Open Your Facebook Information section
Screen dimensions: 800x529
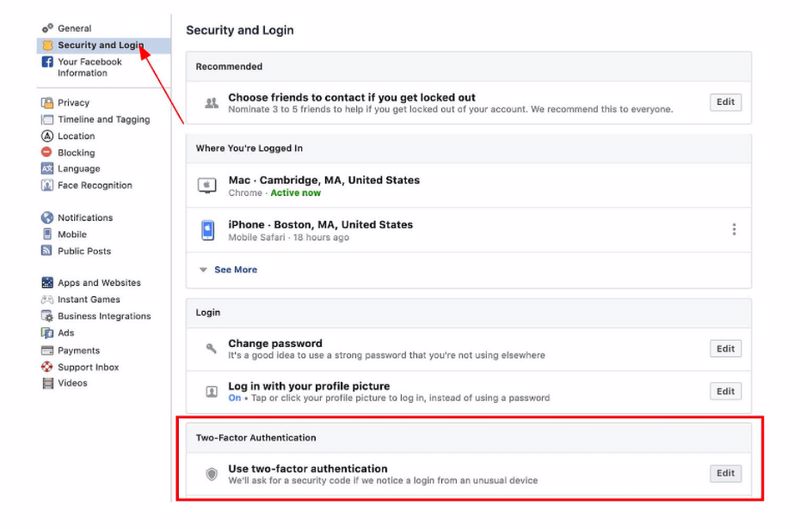[x=90, y=67]
